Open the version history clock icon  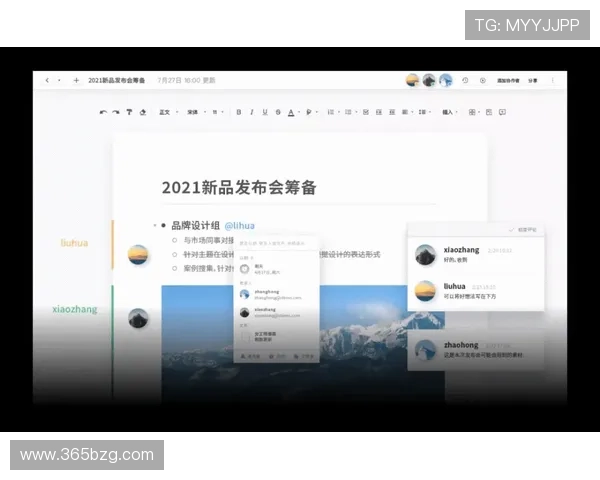point(465,80)
